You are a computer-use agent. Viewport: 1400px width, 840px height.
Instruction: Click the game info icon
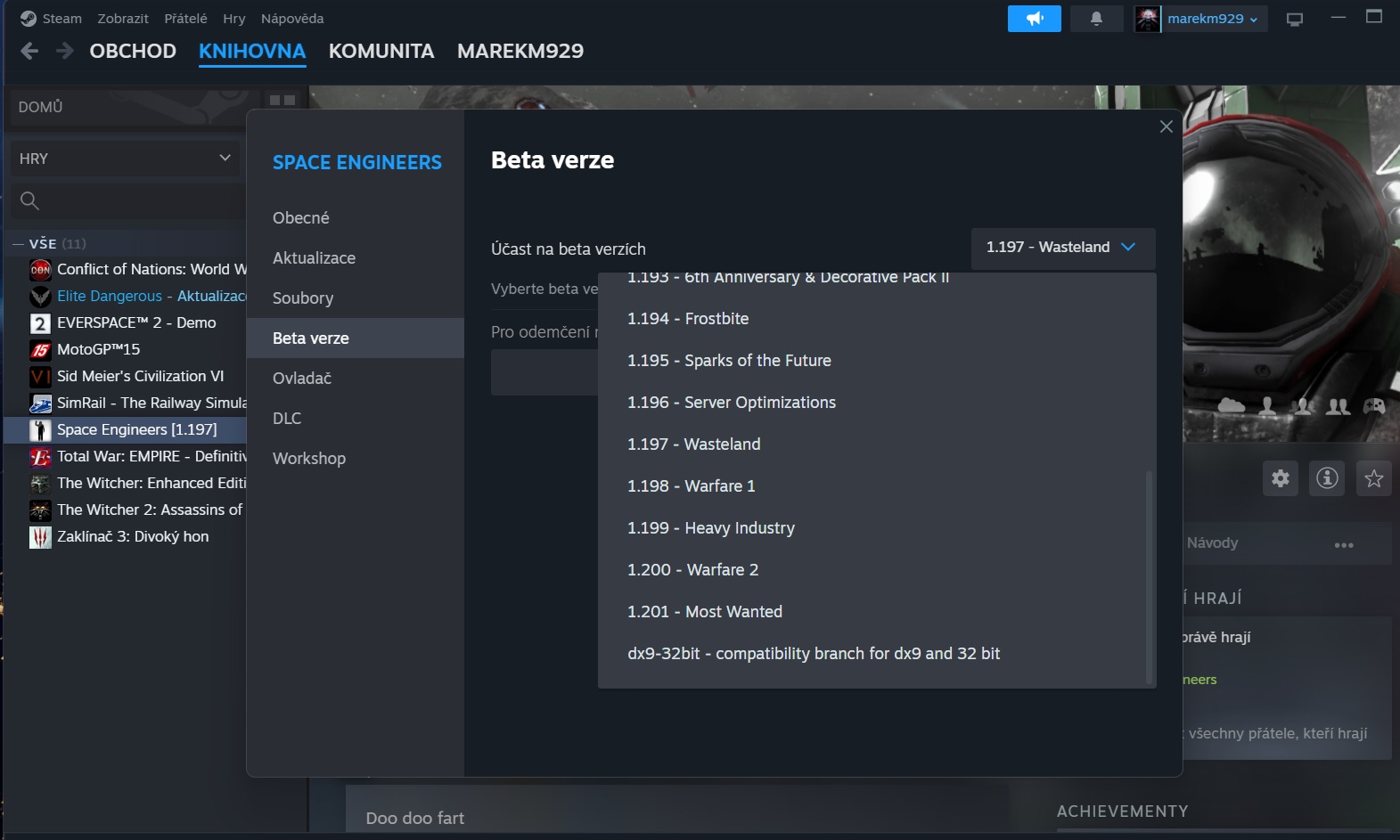click(1327, 478)
